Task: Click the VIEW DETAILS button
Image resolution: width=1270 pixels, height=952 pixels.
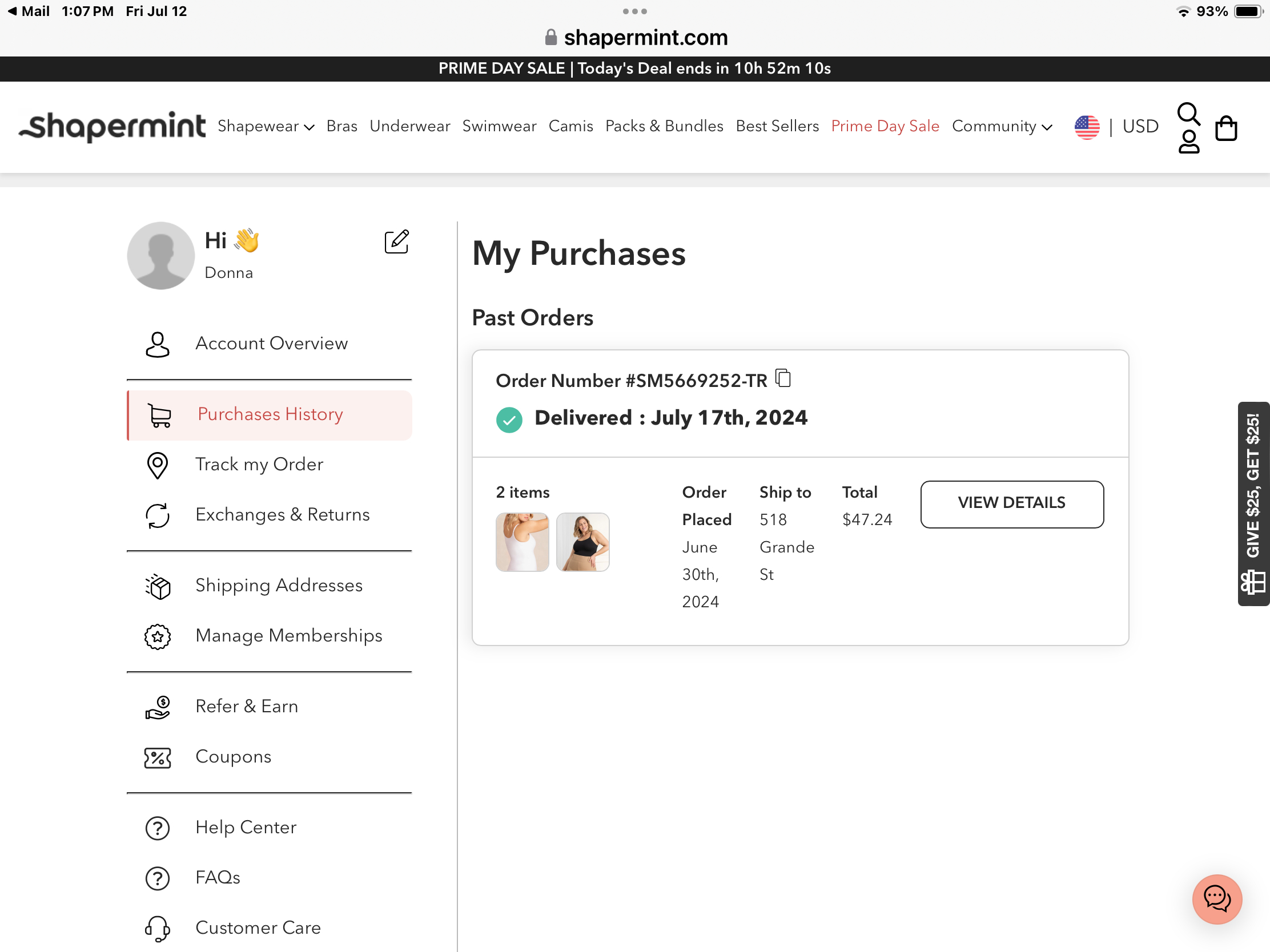Action: point(1011,503)
